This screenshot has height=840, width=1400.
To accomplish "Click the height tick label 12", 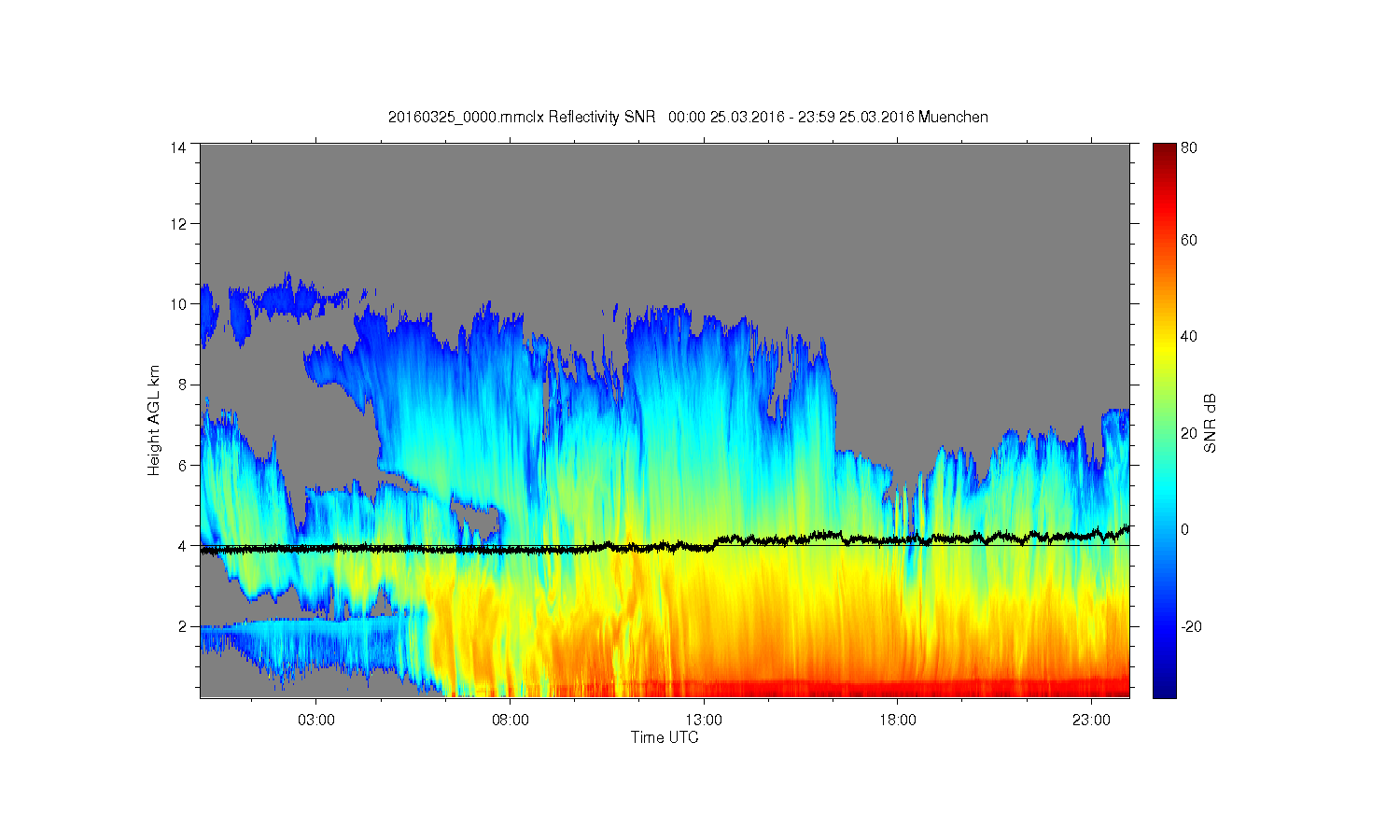I will (177, 223).
